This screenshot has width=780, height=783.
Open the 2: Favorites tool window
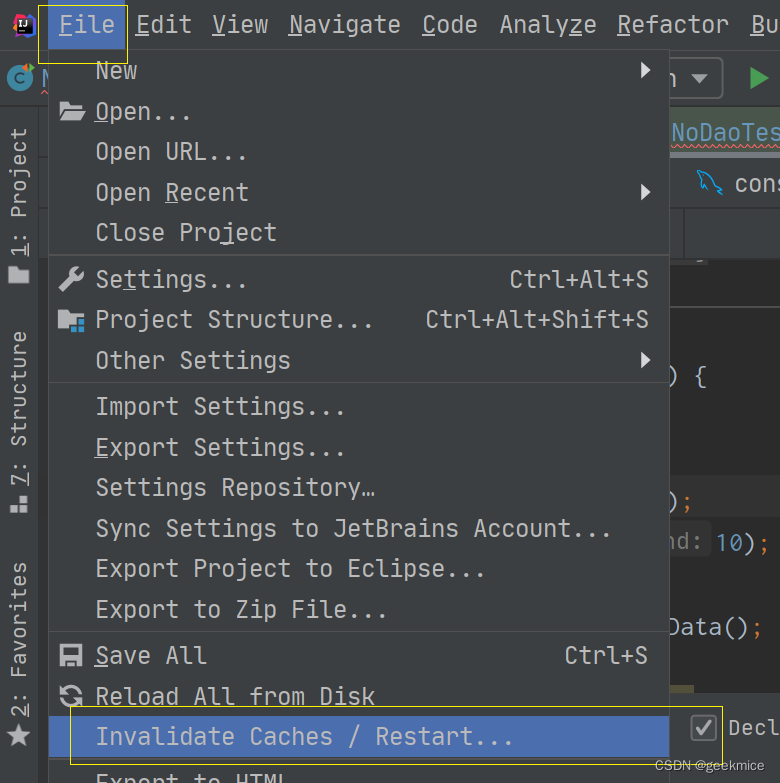pos(19,653)
